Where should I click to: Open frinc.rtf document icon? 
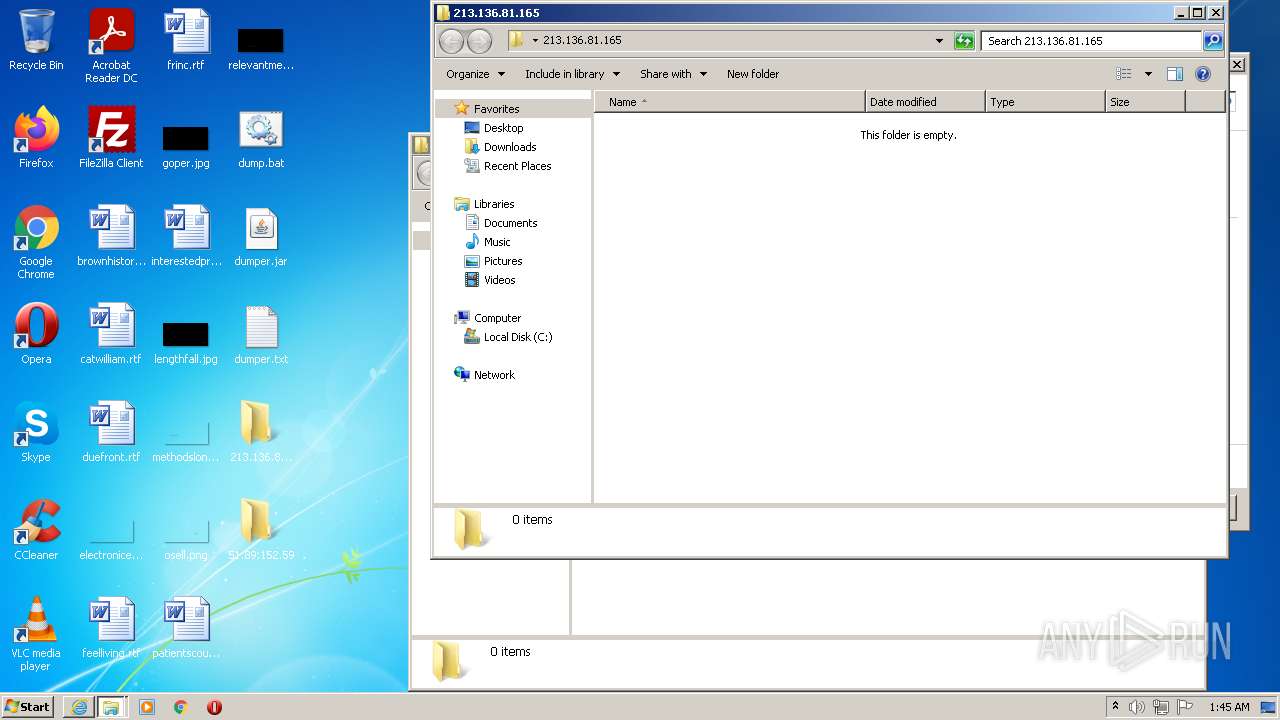[x=186, y=40]
